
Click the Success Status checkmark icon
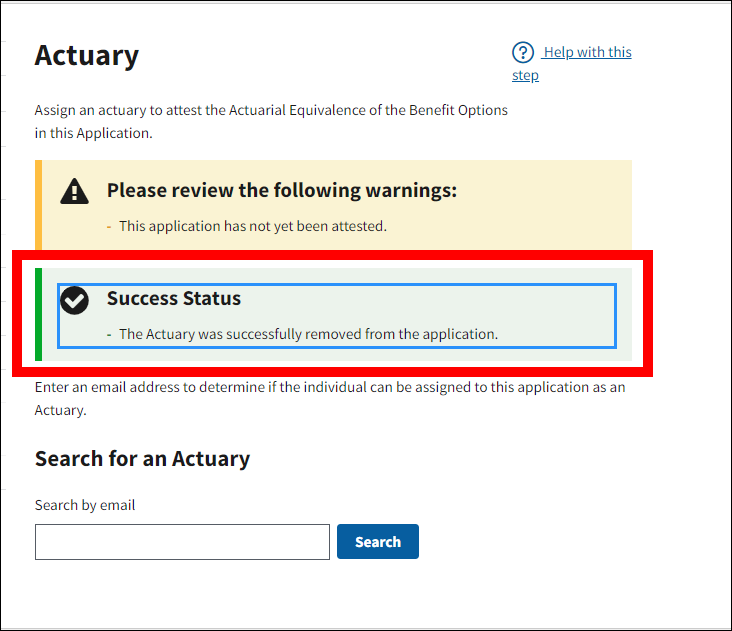[x=75, y=299]
